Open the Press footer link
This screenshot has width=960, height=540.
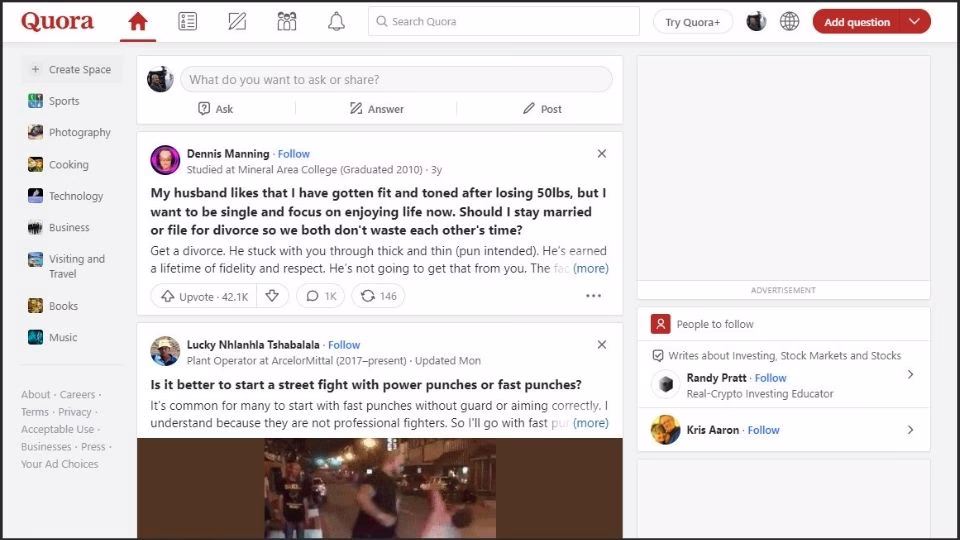point(93,446)
